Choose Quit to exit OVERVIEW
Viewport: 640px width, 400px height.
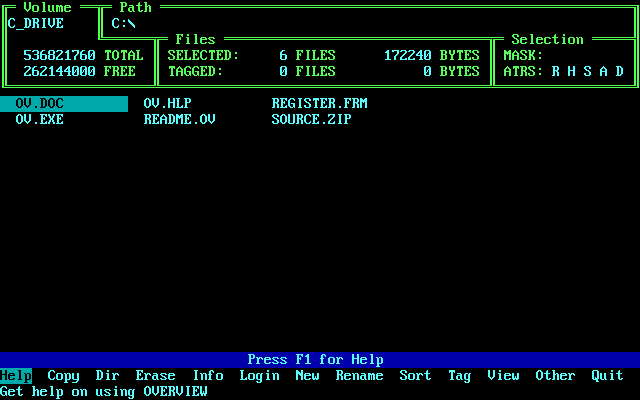608,376
